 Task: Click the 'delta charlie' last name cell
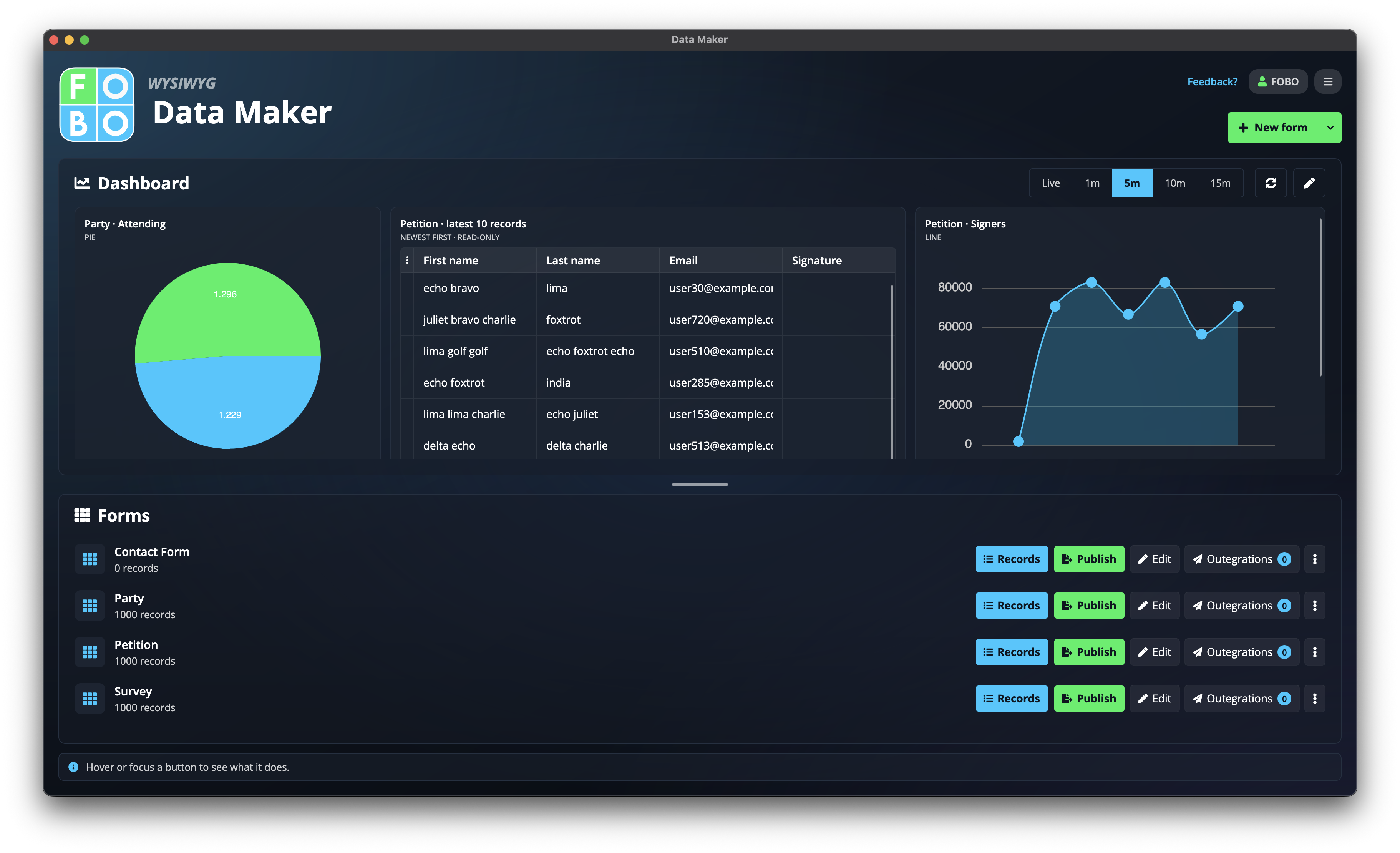pyautogui.click(x=598, y=446)
